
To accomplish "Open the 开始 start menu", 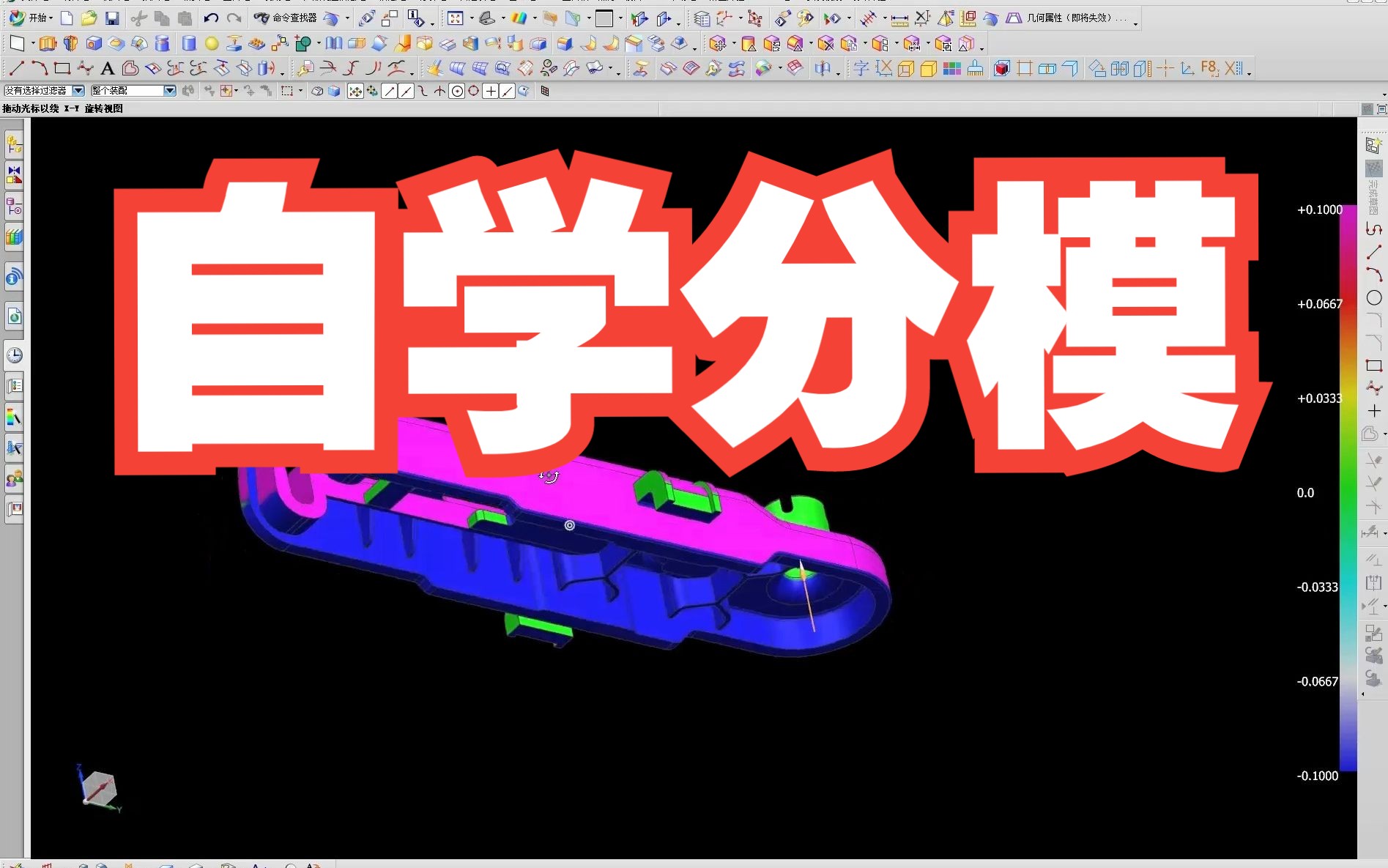I will pos(38,18).
